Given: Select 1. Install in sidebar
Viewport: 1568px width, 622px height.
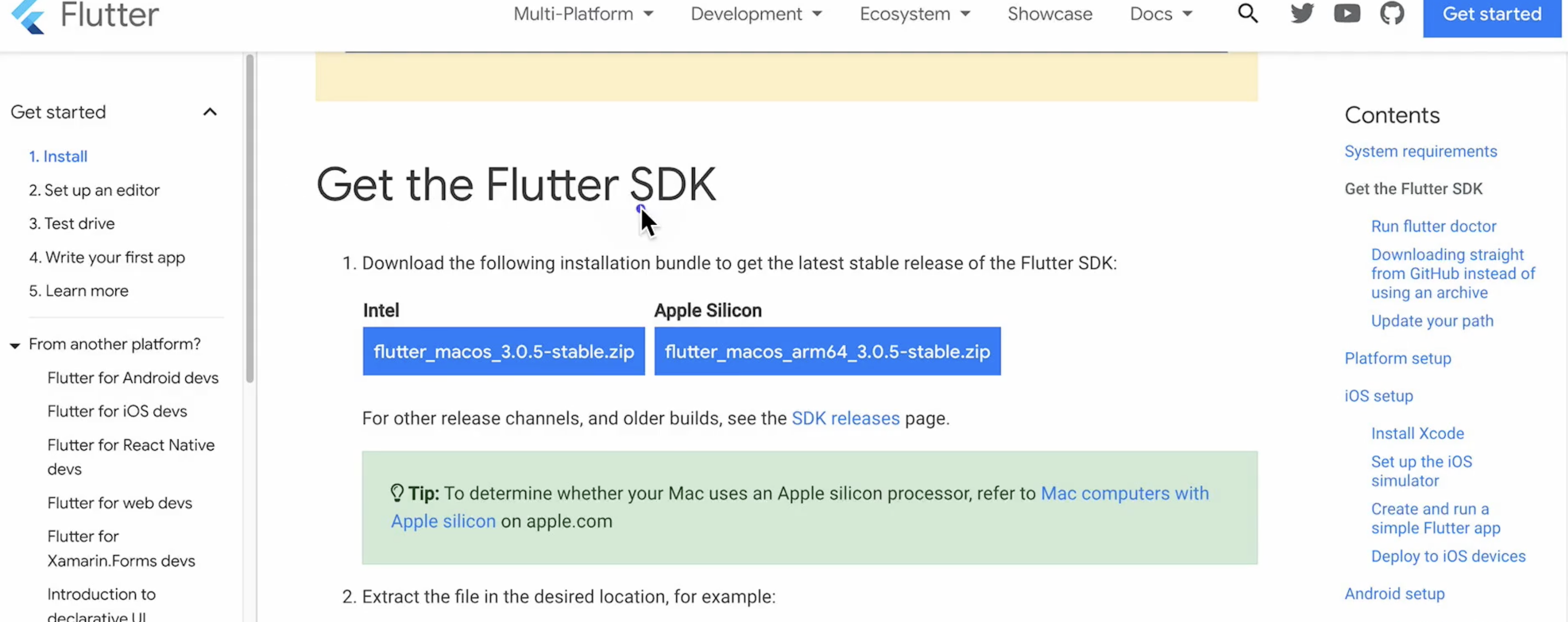Looking at the screenshot, I should tap(58, 156).
